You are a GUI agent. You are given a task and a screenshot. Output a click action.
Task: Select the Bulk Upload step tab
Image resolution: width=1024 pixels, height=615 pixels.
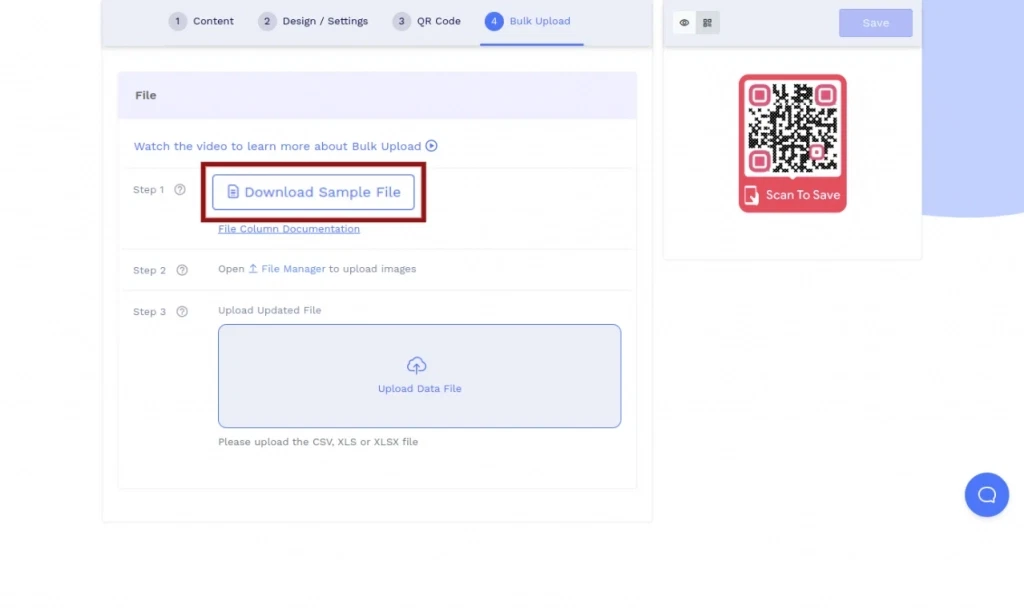coord(528,21)
